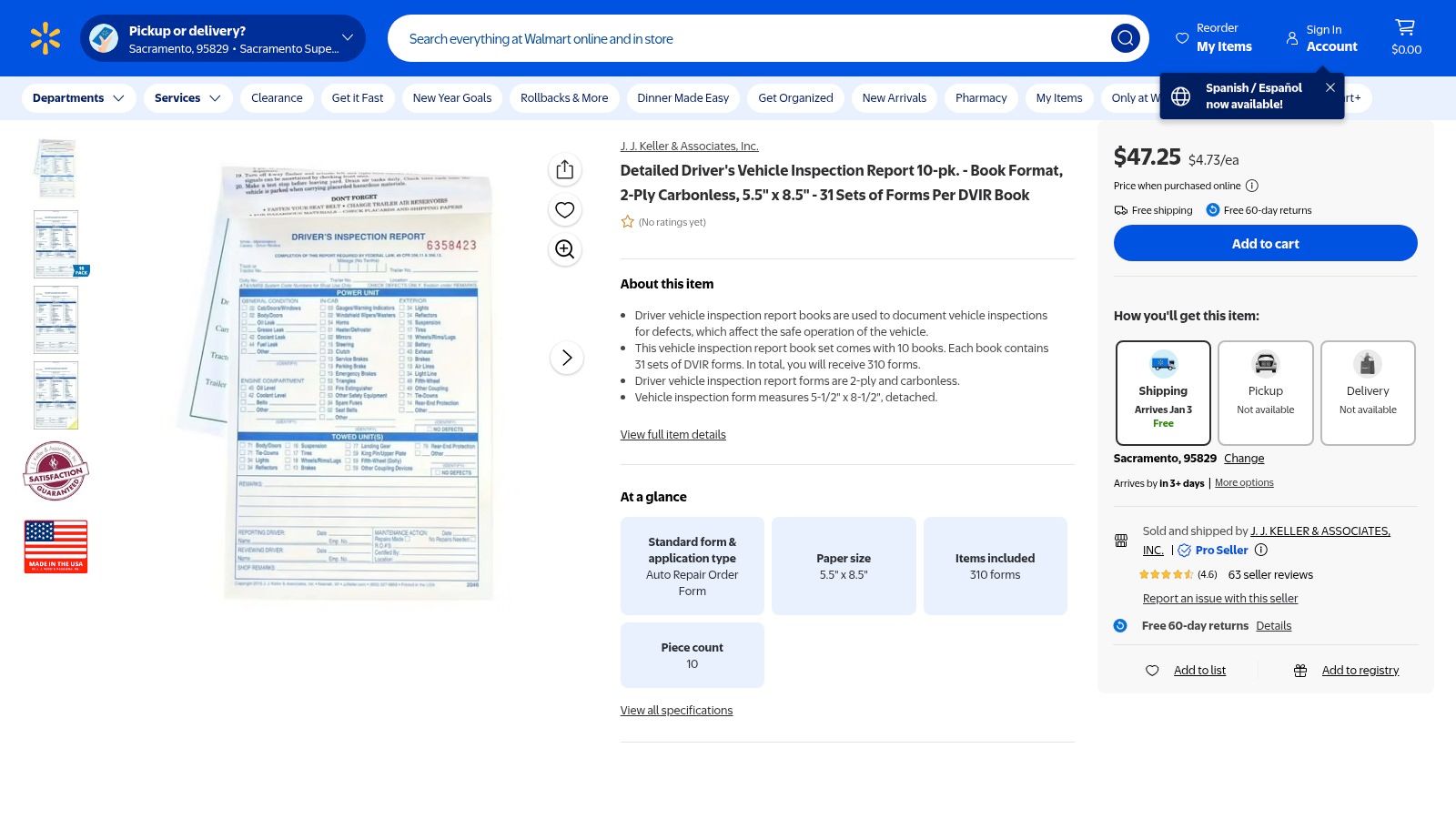Viewport: 1456px width, 819px height.
Task: Click View full item details
Action: [673, 435]
